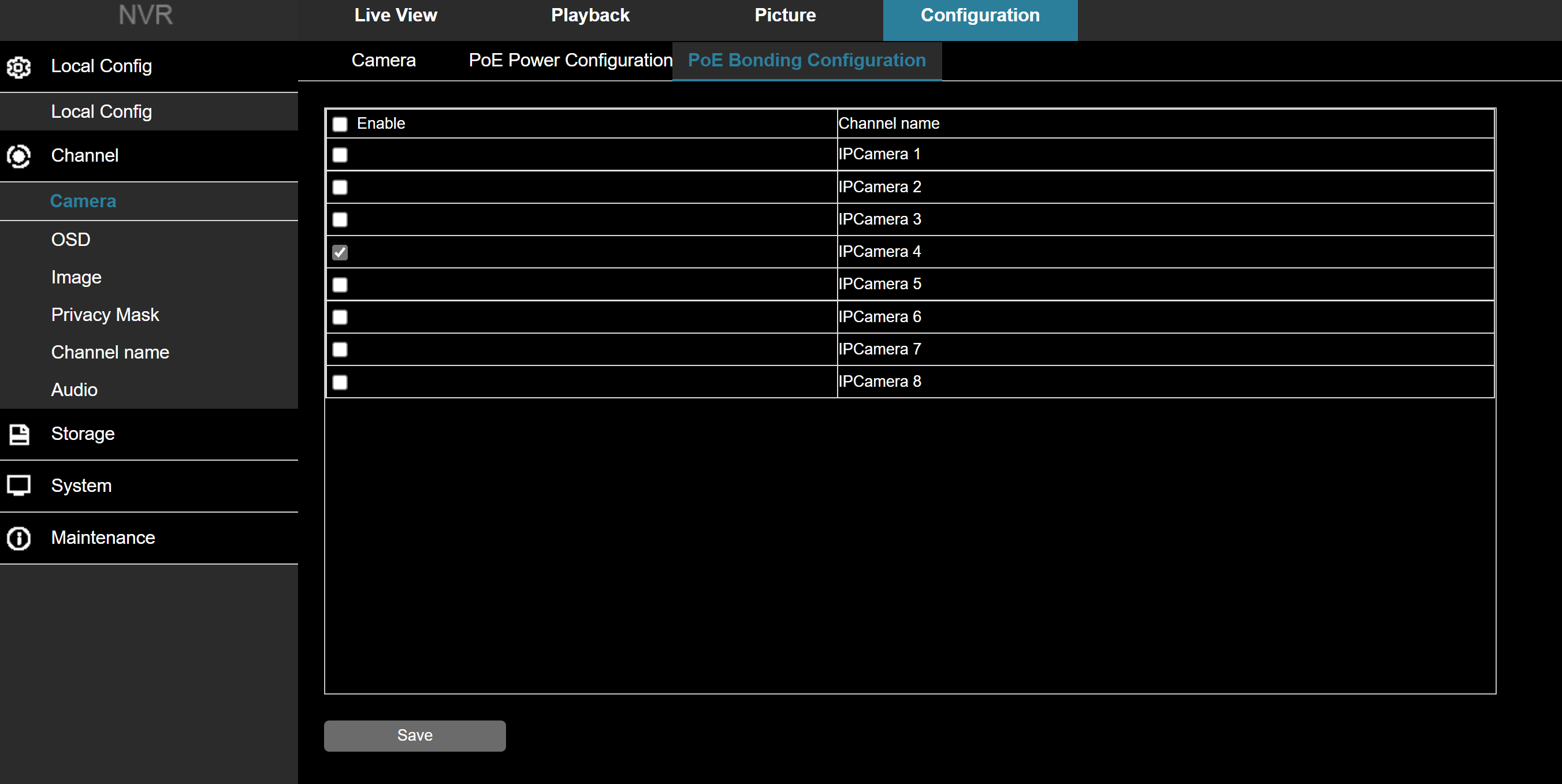The height and width of the screenshot is (784, 1562).
Task: Click the Save button
Action: 415,736
